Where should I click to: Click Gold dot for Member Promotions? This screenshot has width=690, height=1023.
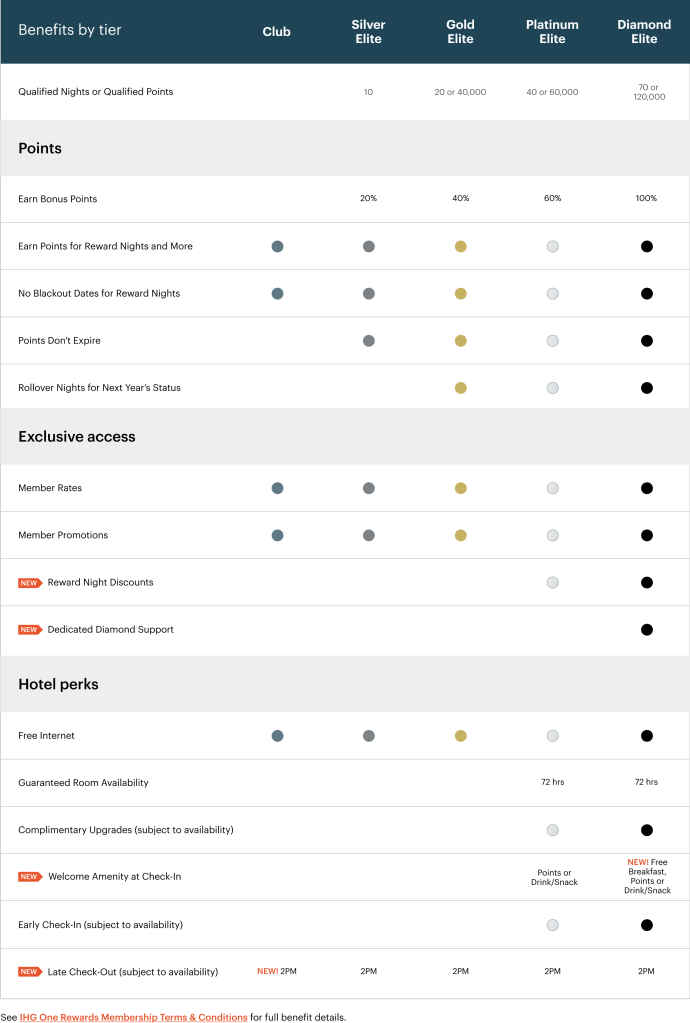(460, 535)
